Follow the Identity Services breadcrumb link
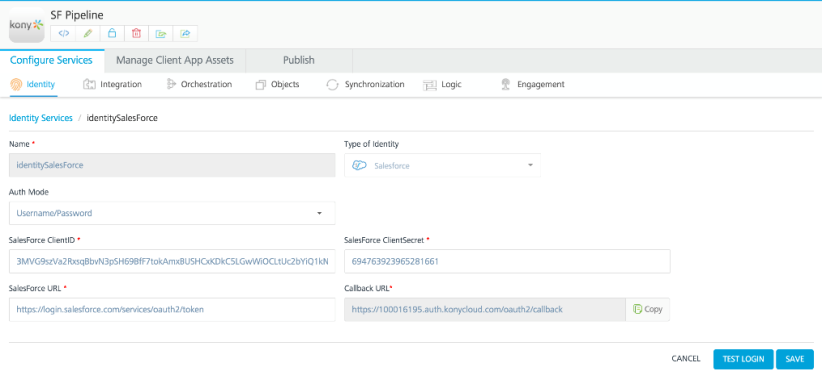Screen dimensions: 822x392 [x=41, y=118]
